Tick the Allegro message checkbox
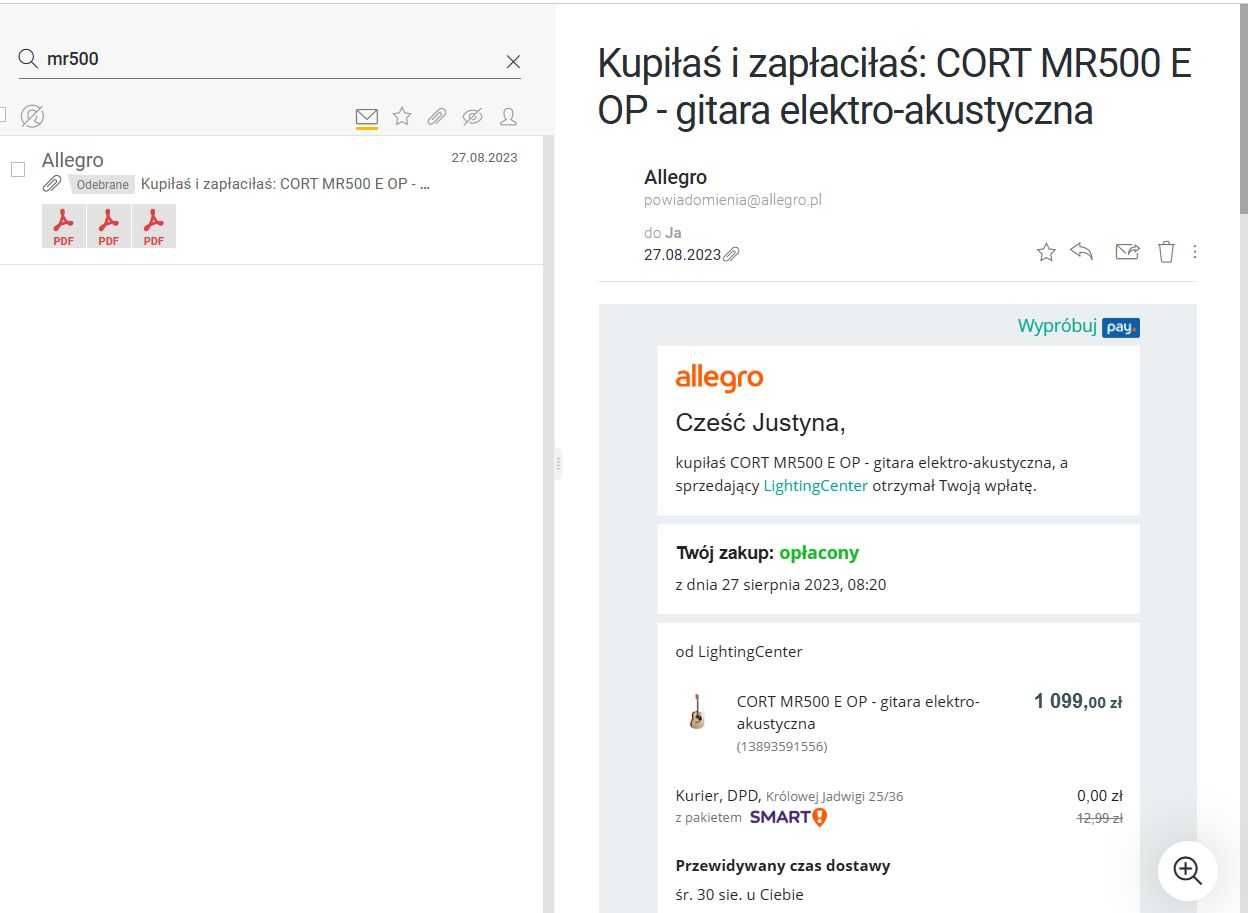 click(x=18, y=169)
